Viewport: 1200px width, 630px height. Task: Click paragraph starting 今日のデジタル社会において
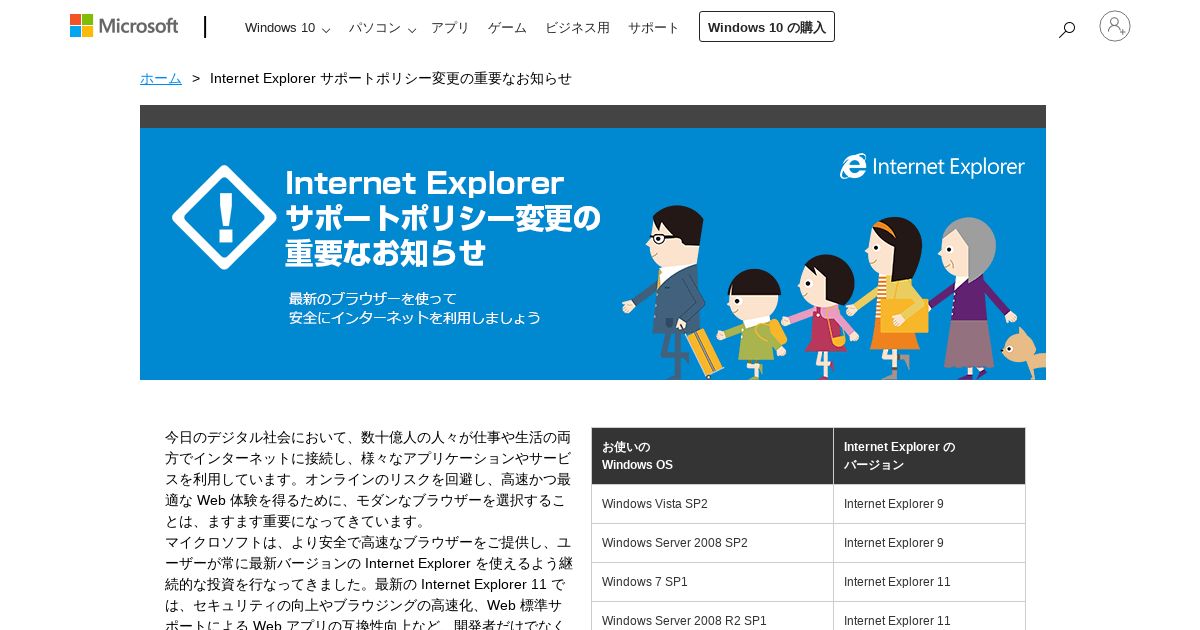(x=368, y=479)
